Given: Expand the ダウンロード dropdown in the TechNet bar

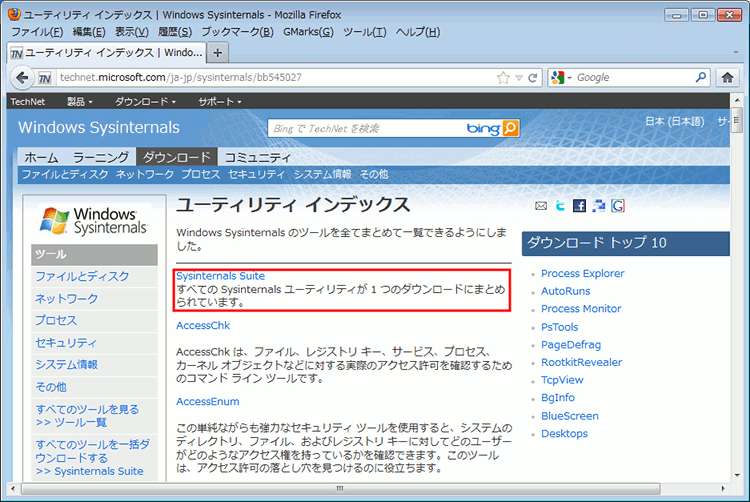Looking at the screenshot, I should (145, 101).
